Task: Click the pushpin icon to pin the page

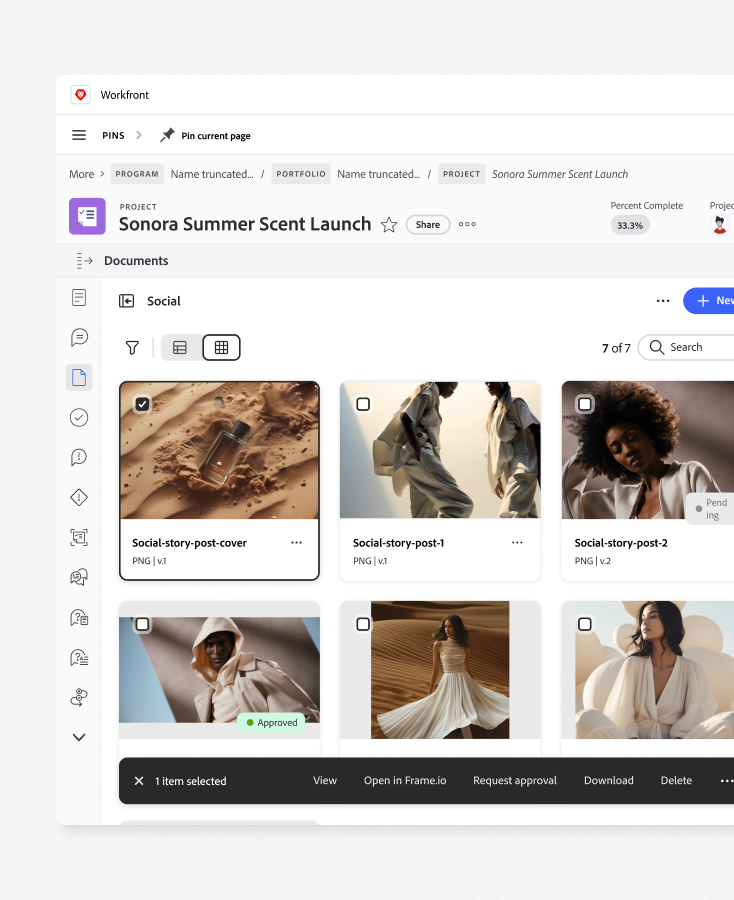Action: (x=167, y=135)
